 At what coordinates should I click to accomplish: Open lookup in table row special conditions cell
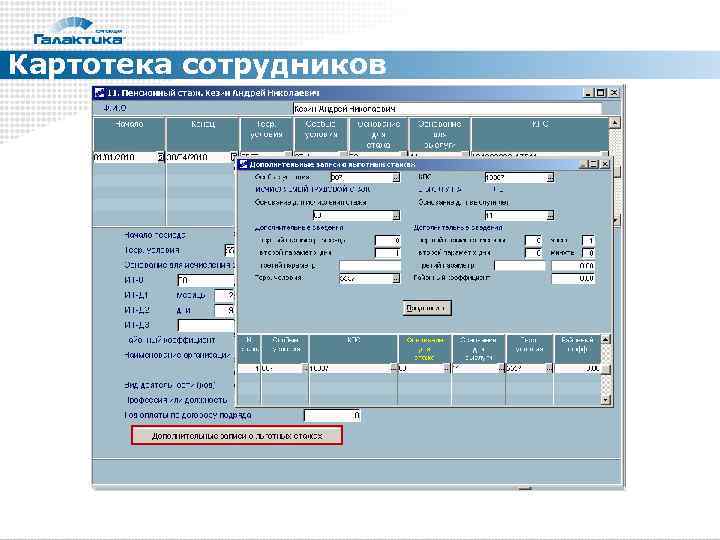coord(305,368)
